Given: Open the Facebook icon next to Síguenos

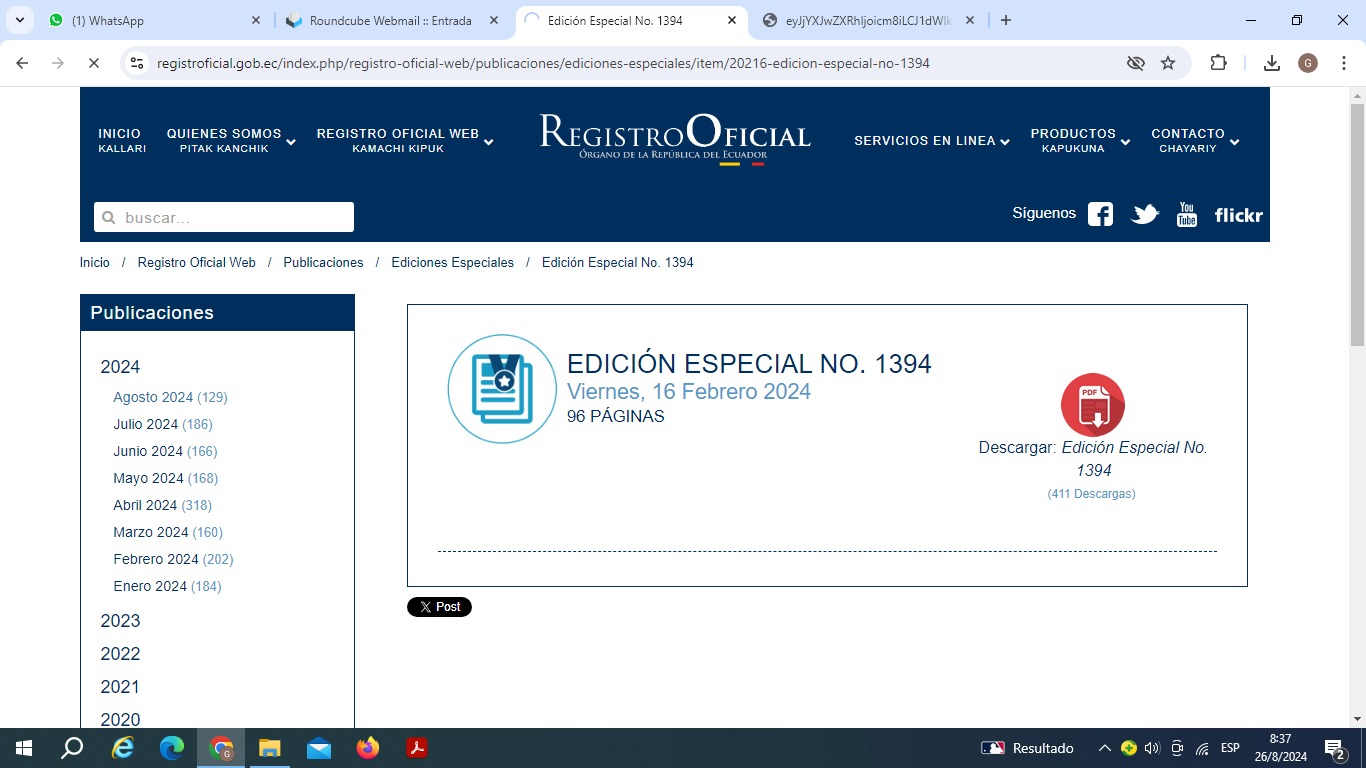Looking at the screenshot, I should 1100,214.
